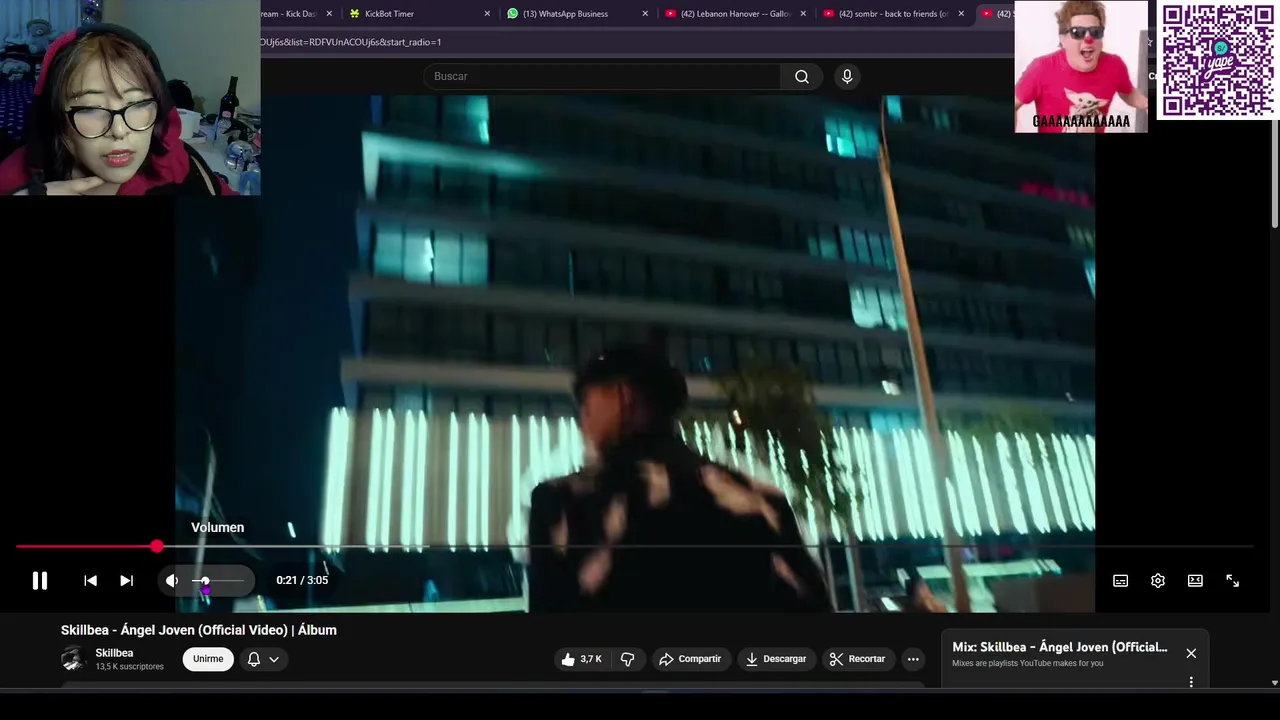This screenshot has width=1280, height=720.
Task: Clip the video with Recortar
Action: [858, 659]
